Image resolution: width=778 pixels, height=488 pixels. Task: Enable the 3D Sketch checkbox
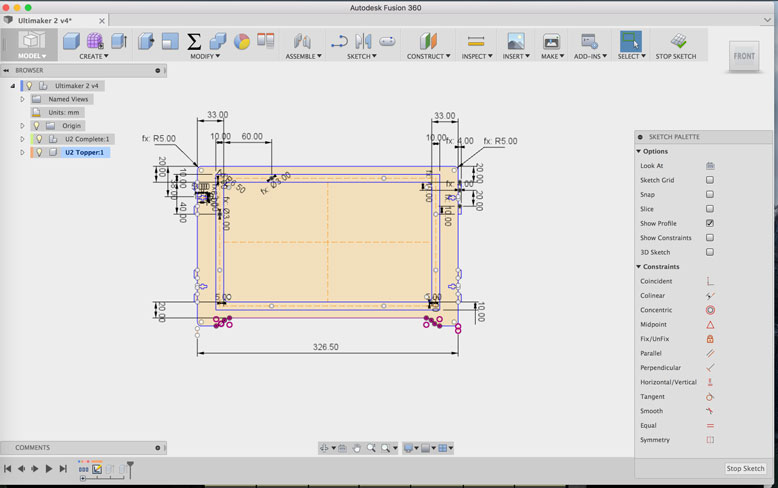tap(710, 252)
